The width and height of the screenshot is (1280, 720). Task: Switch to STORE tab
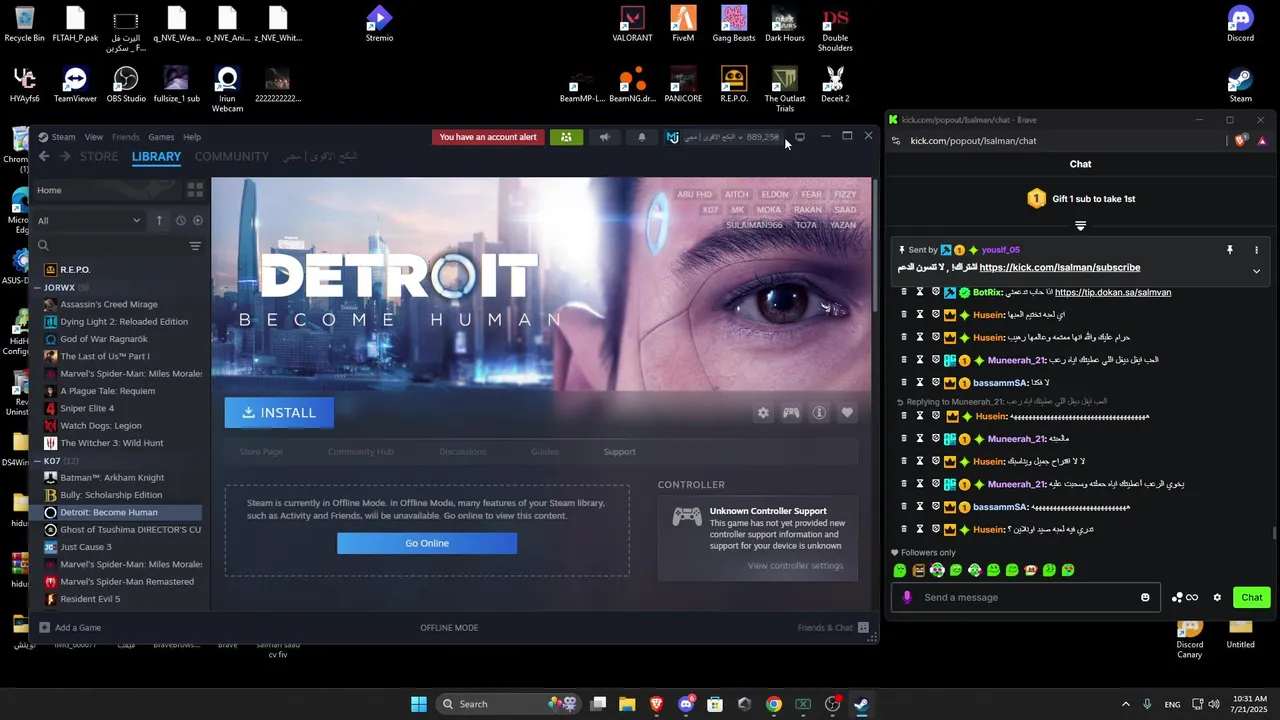click(x=99, y=157)
